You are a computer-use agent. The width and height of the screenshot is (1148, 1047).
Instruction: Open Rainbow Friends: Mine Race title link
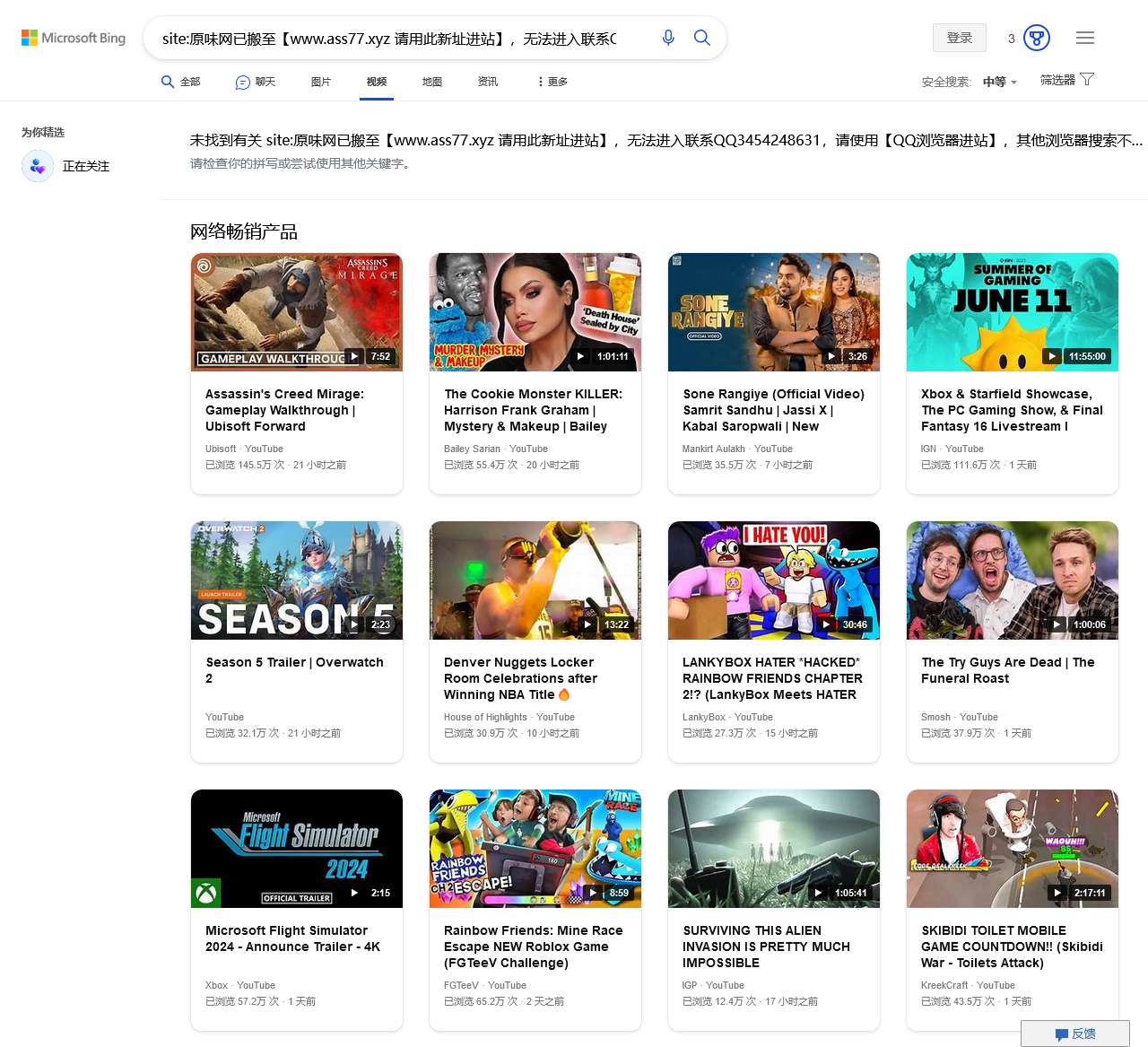[533, 947]
